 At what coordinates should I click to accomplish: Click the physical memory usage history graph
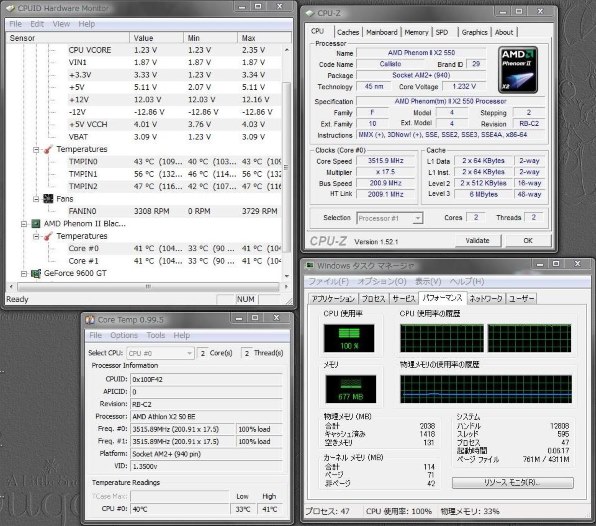pyautogui.click(x=486, y=389)
